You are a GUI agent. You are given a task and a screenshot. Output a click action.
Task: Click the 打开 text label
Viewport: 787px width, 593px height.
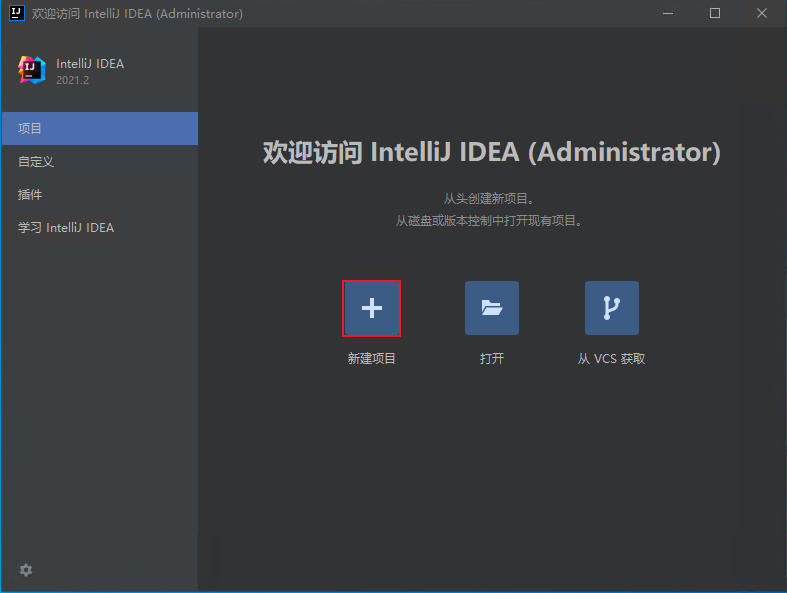click(x=492, y=358)
